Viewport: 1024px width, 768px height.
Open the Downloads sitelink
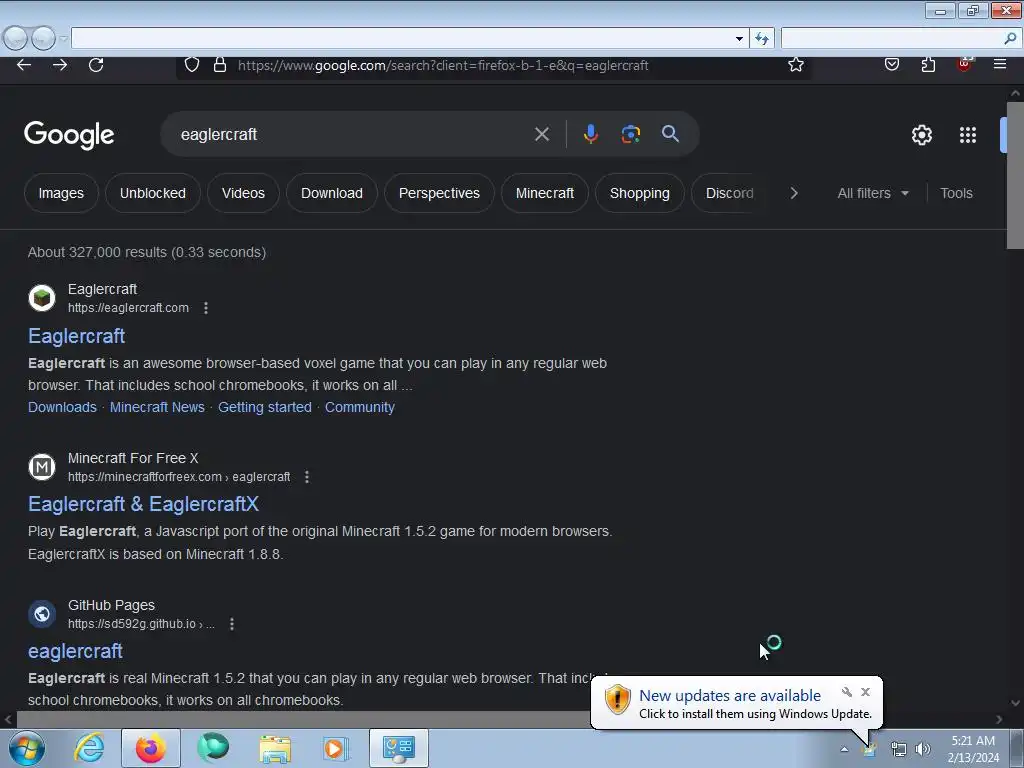pyautogui.click(x=62, y=407)
